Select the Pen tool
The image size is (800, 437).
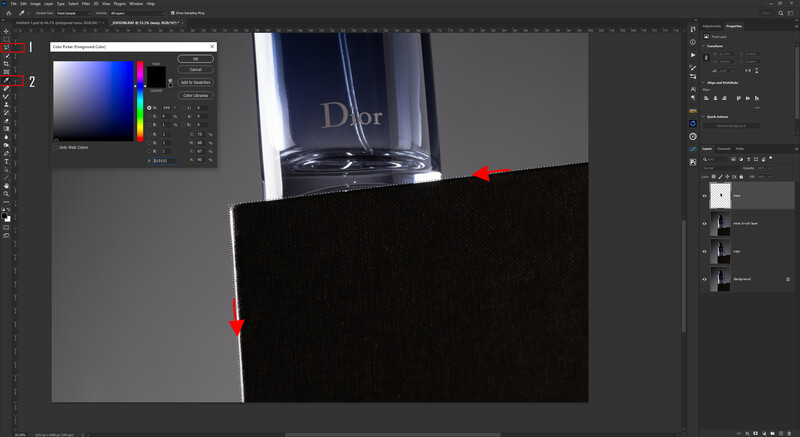(x=6, y=153)
